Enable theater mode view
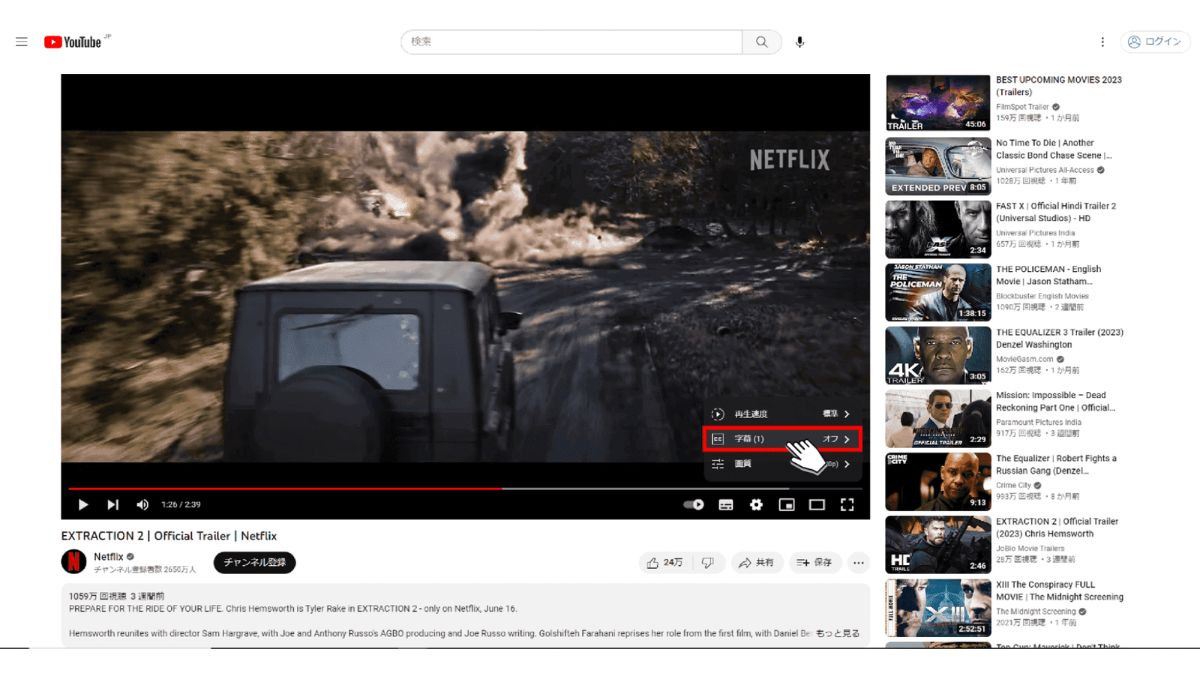This screenshot has width=1200, height=675. pos(817,505)
